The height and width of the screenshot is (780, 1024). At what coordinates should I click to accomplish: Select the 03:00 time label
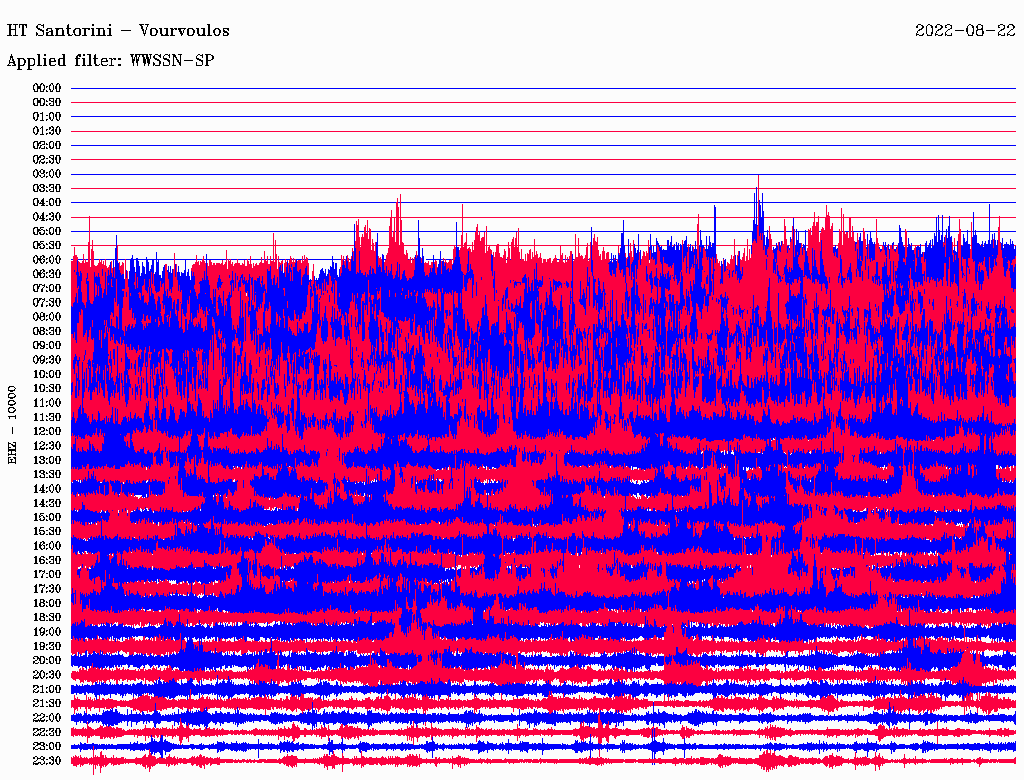(47, 174)
